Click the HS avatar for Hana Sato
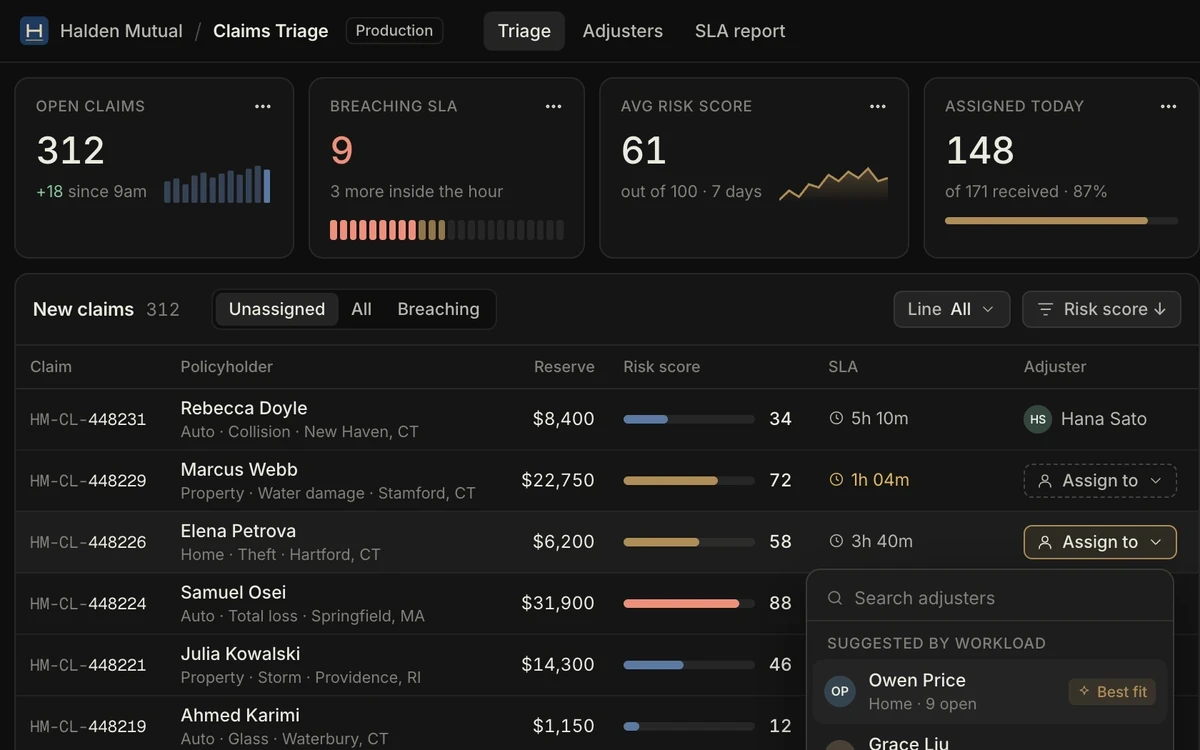This screenshot has width=1200, height=750. click(1038, 419)
